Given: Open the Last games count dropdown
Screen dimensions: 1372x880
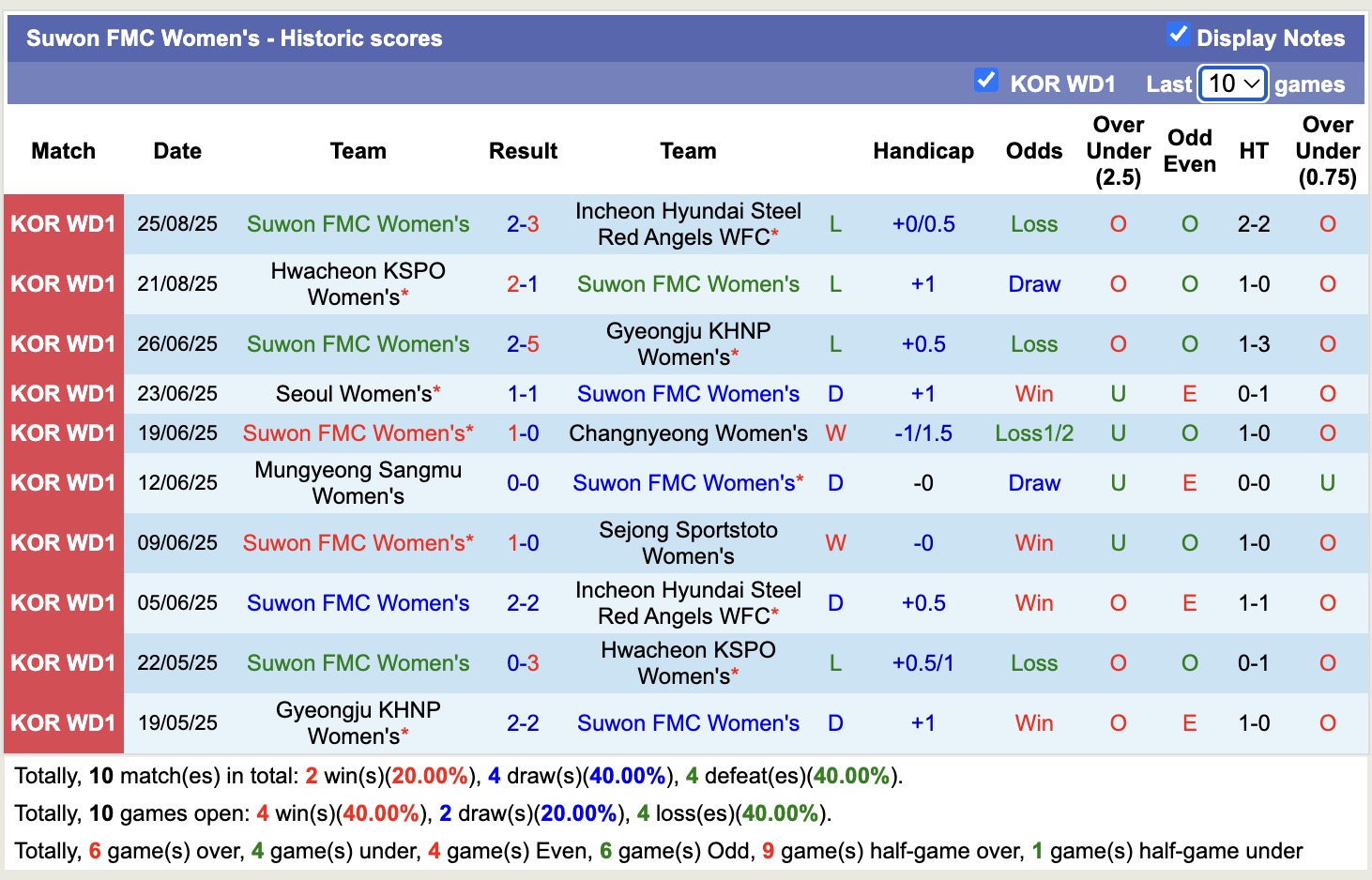Looking at the screenshot, I should coord(1232,83).
